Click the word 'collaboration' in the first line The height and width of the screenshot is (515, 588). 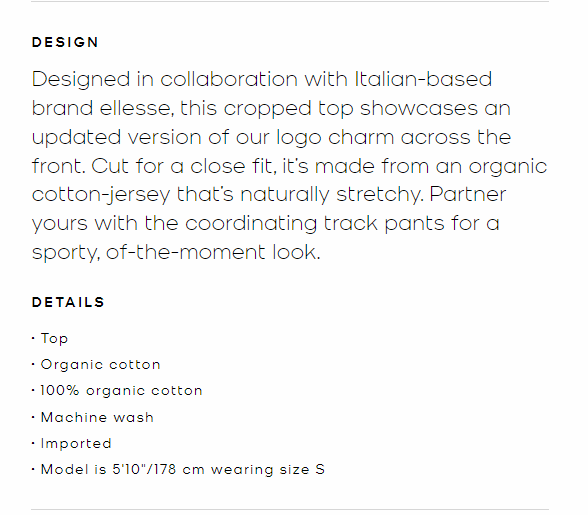[x=229, y=79]
